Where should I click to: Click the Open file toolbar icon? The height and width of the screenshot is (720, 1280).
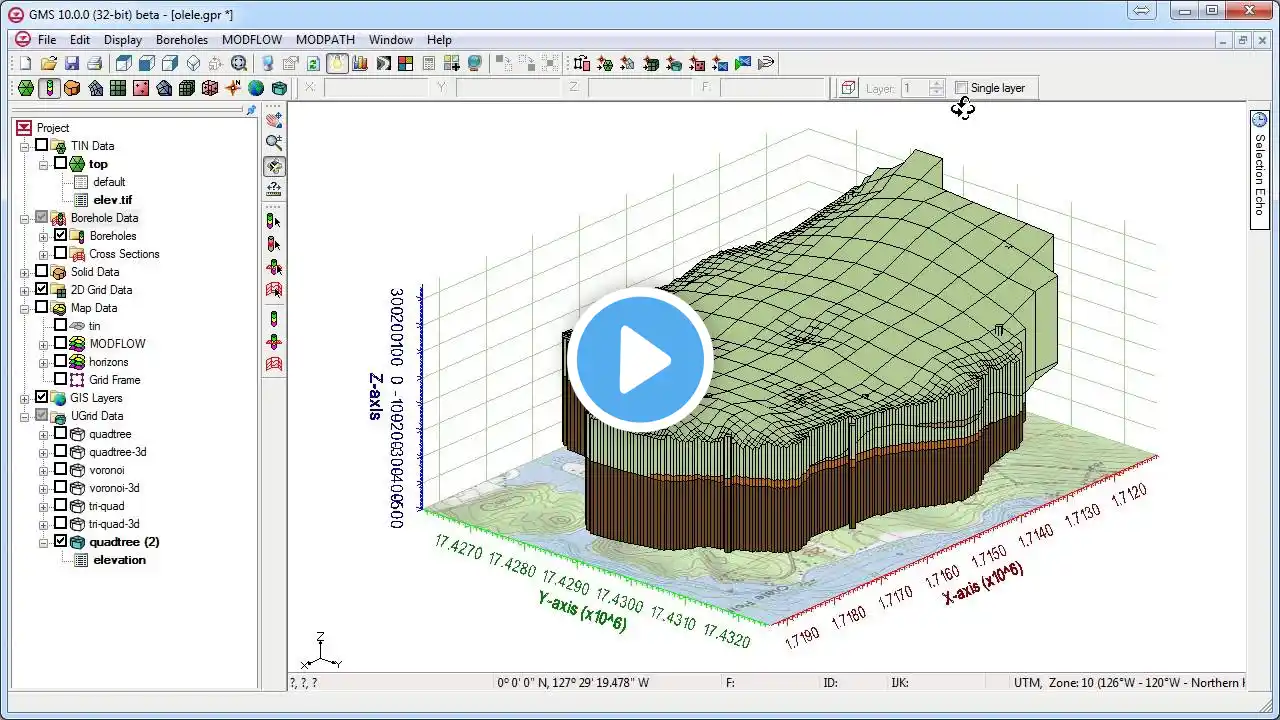click(x=48, y=64)
